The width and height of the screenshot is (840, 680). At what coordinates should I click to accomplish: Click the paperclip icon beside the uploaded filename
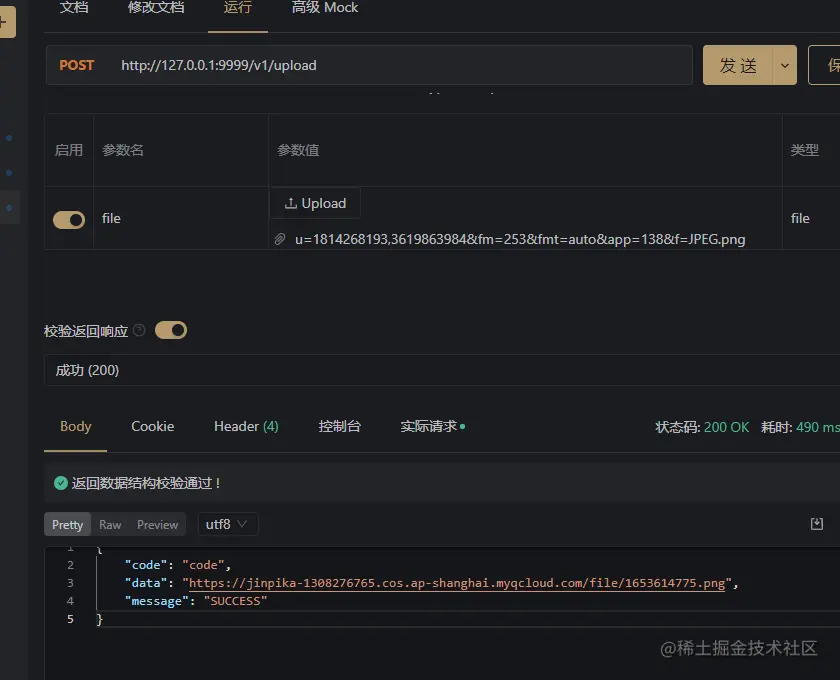coord(280,239)
